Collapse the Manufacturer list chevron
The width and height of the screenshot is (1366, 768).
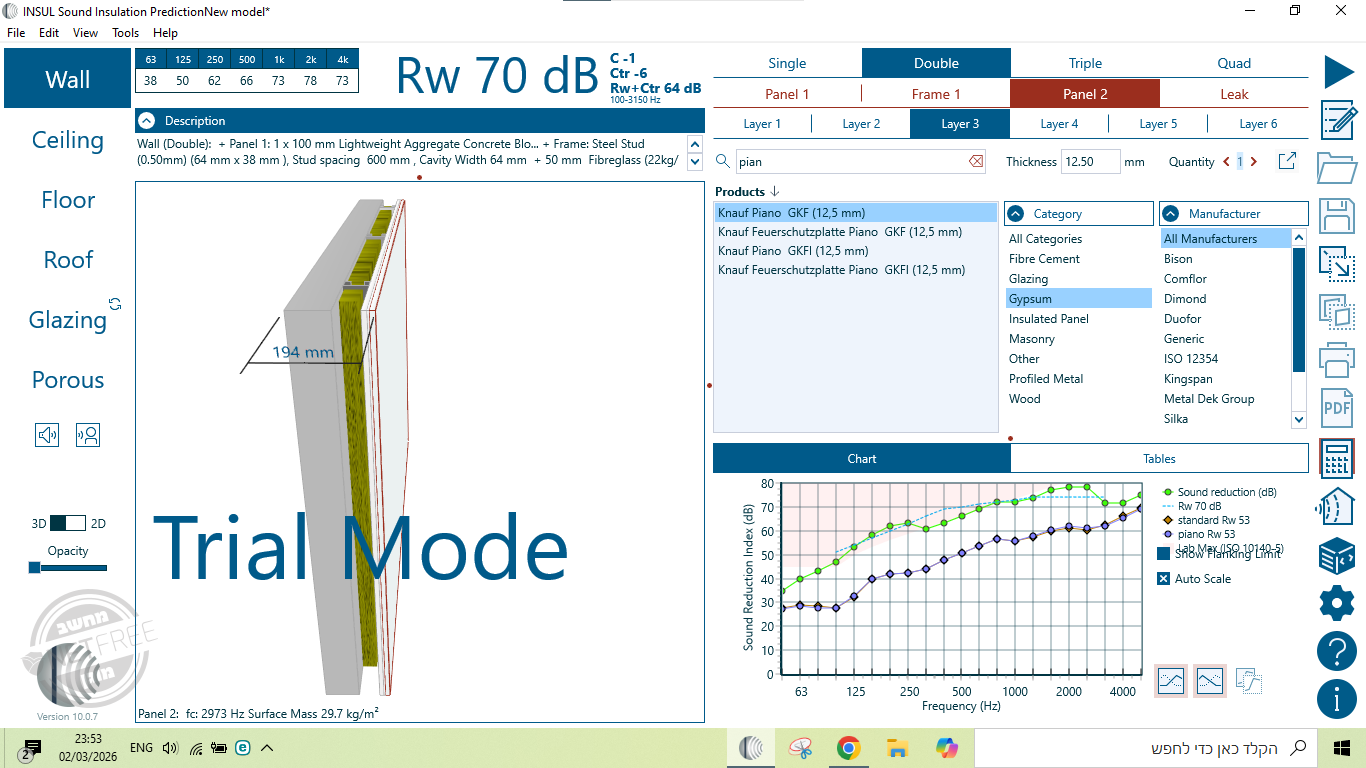point(1171,214)
